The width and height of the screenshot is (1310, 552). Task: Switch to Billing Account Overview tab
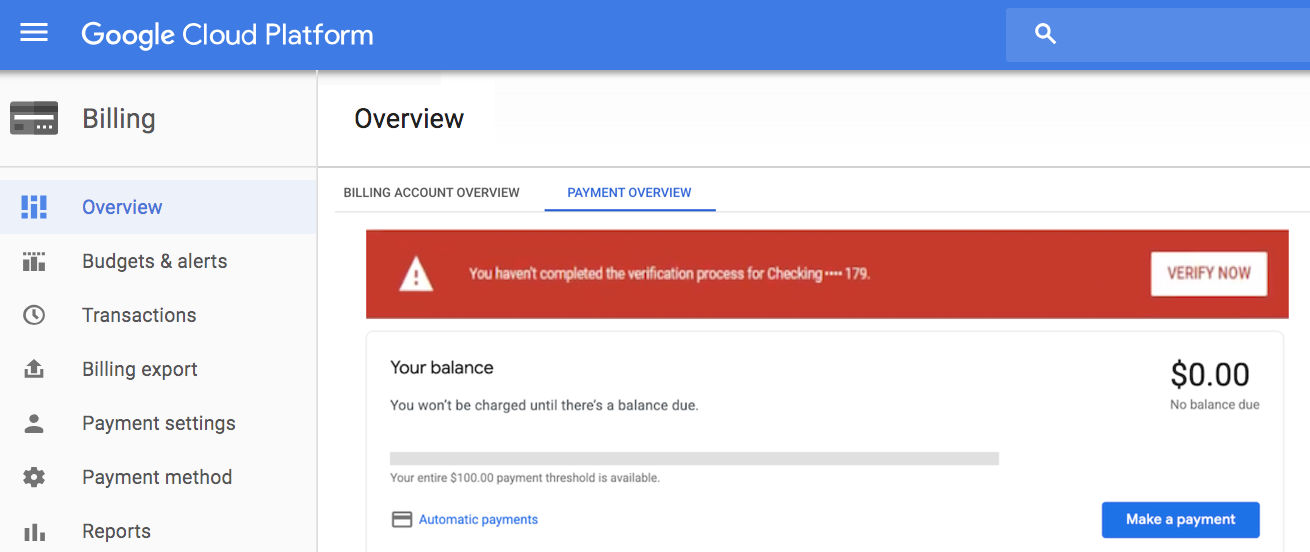[431, 192]
